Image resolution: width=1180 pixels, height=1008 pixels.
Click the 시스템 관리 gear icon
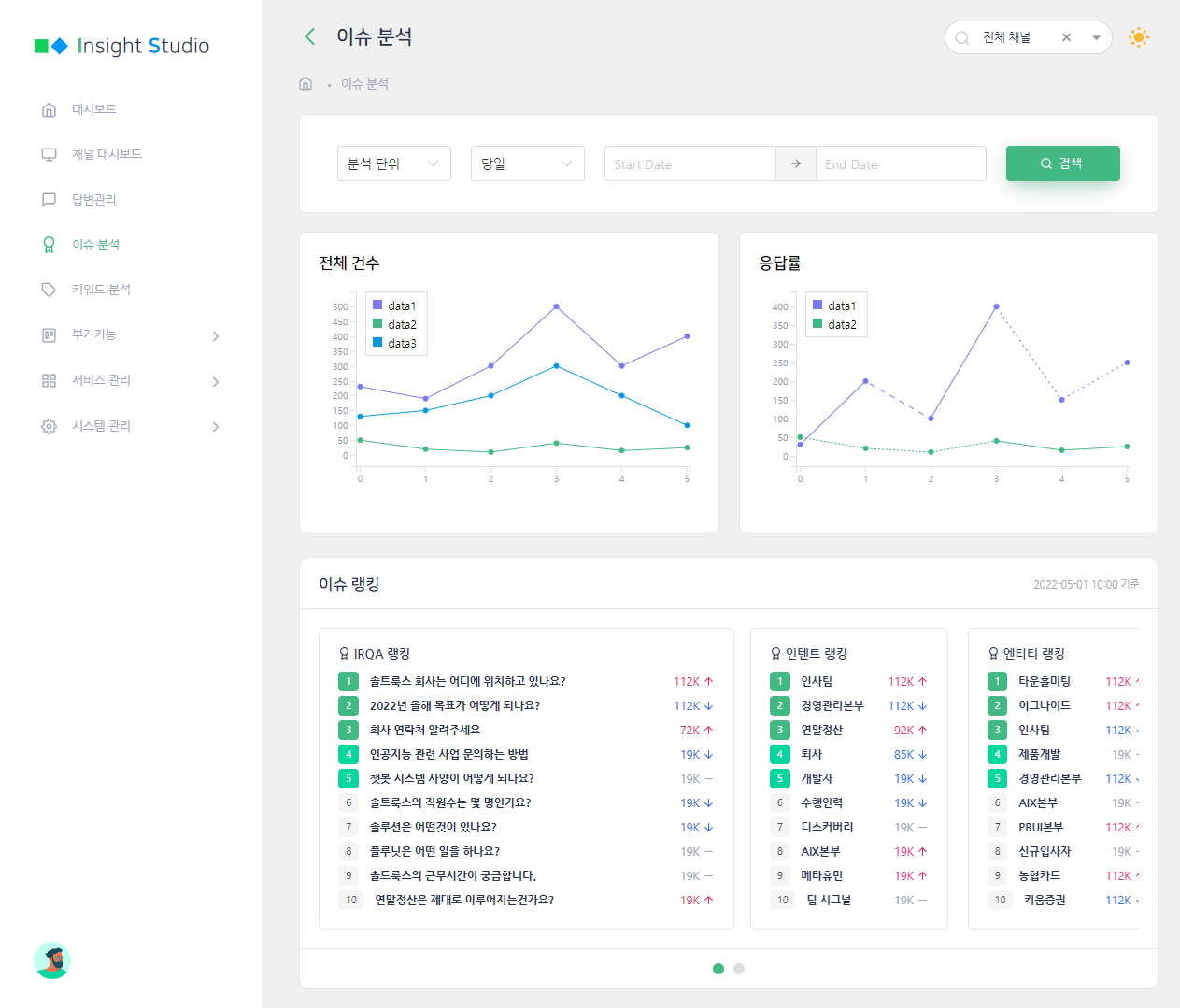[x=50, y=426]
